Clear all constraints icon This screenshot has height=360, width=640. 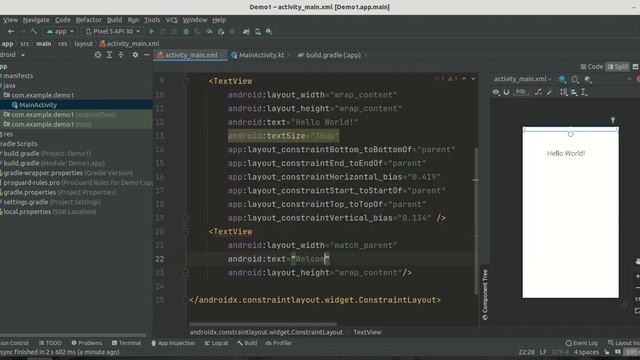(538, 92)
